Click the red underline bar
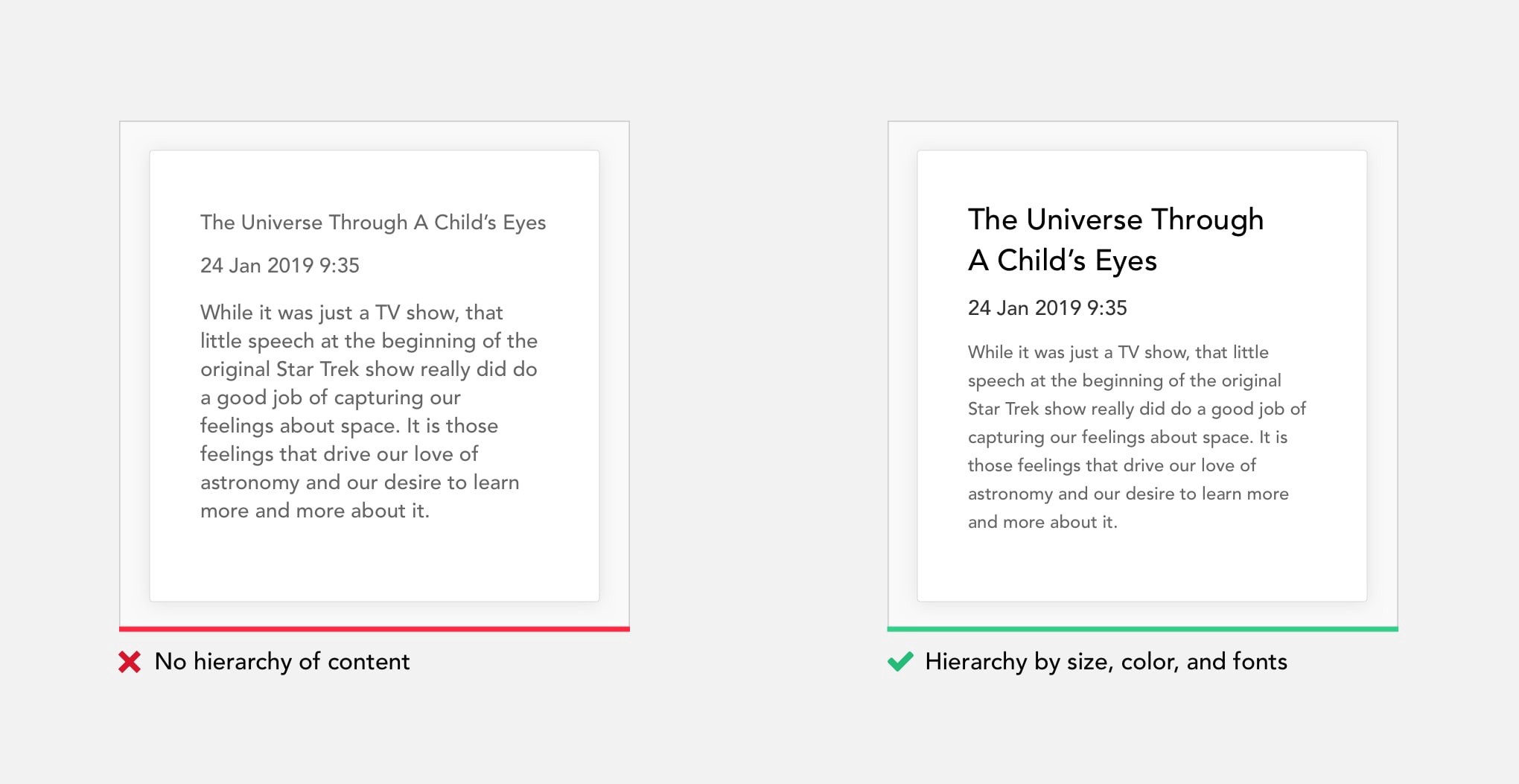The height and width of the screenshot is (784, 1519). (x=375, y=629)
